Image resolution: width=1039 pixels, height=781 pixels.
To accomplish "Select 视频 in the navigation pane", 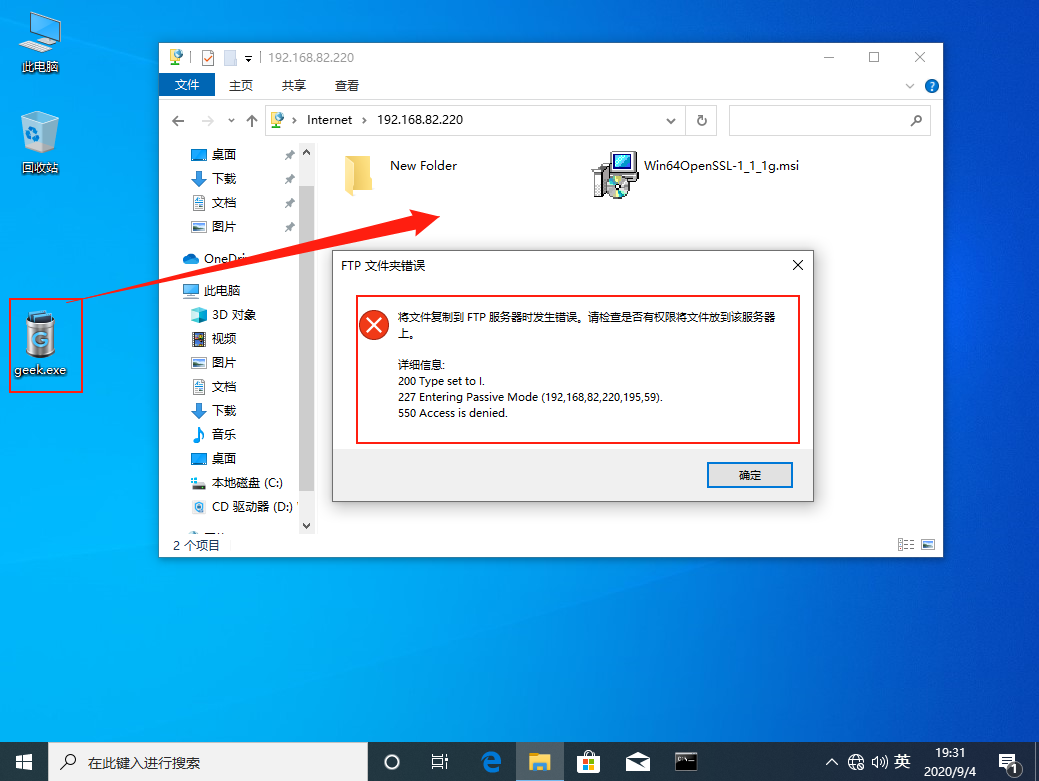I will 213,338.
